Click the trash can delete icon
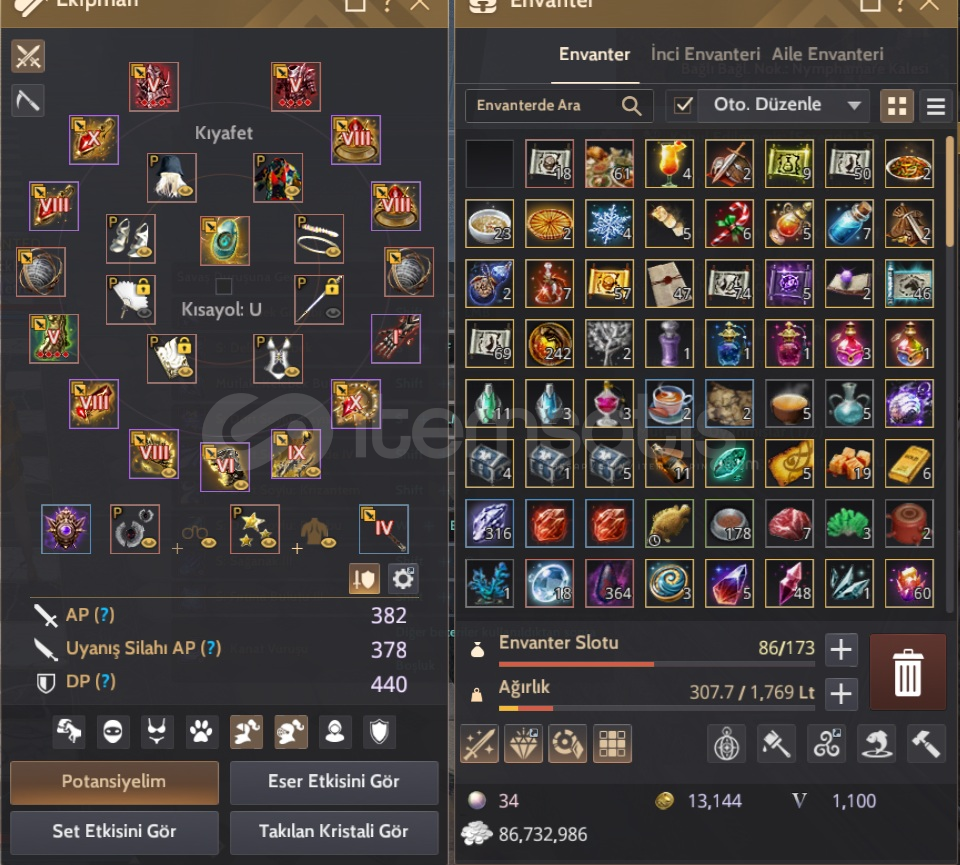The image size is (960, 865). click(x=907, y=672)
